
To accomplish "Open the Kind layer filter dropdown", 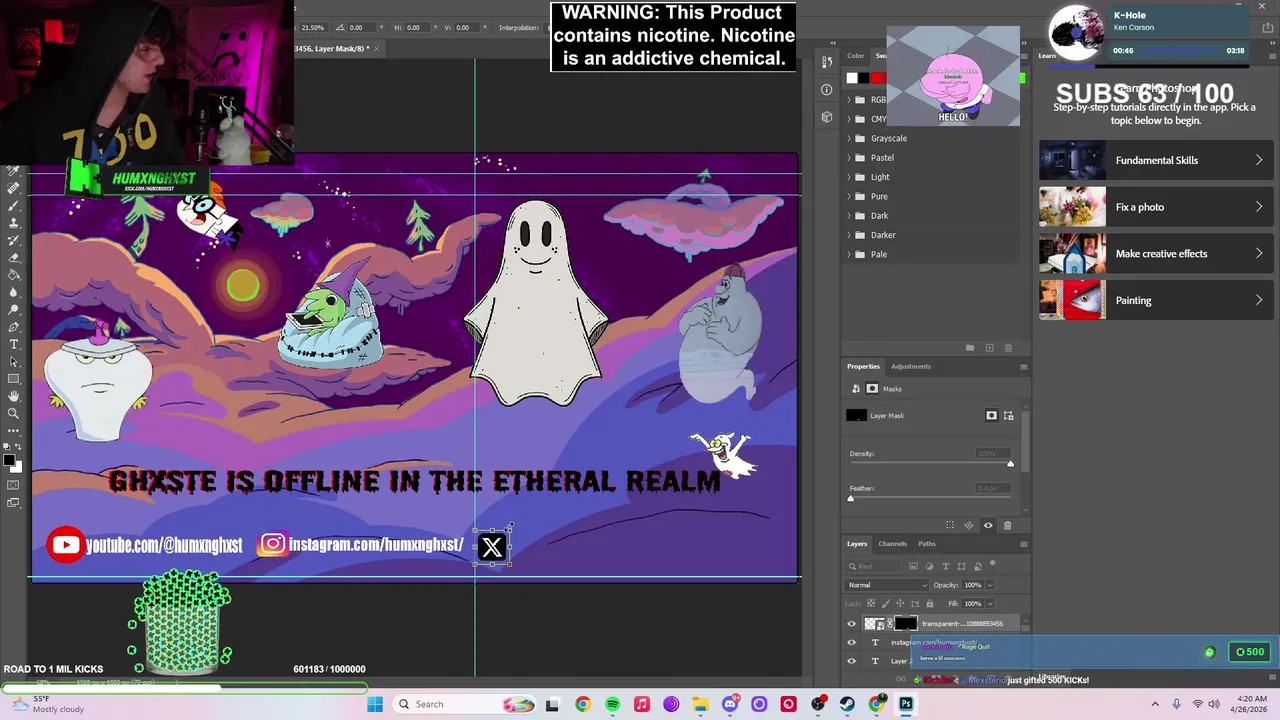I will coord(873,566).
